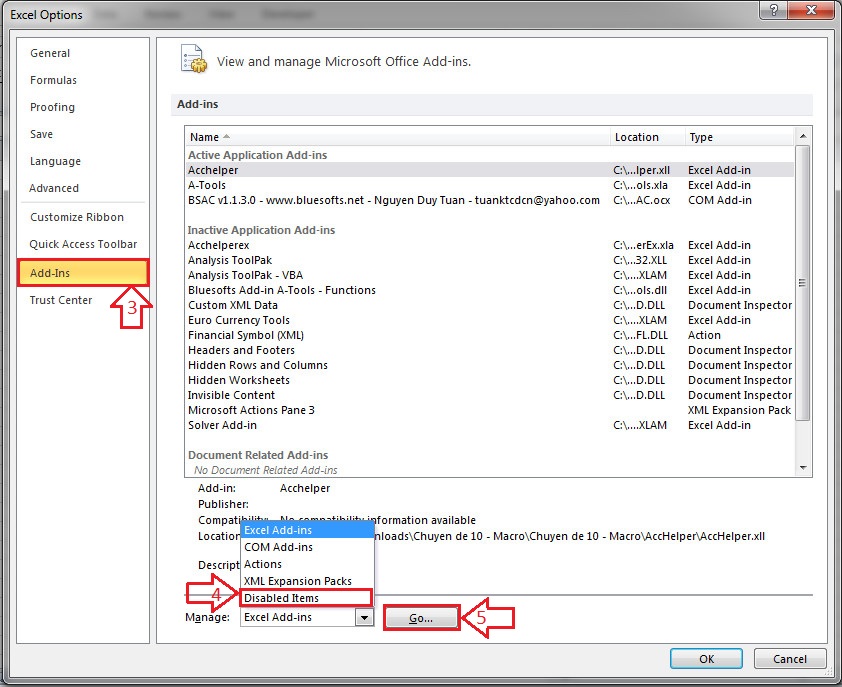The height and width of the screenshot is (687, 842).
Task: Select the BSAC v1.1.3.0 add-in row
Action: coord(490,200)
